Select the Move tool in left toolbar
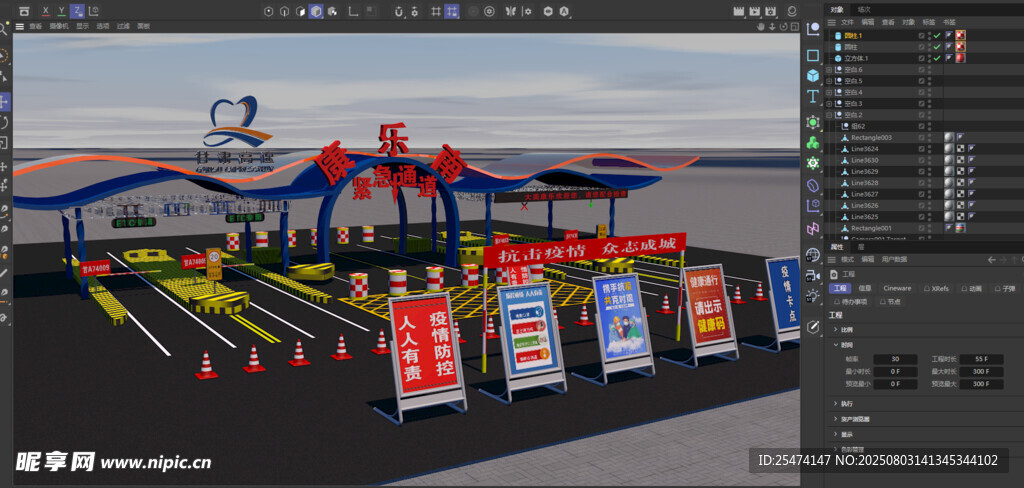This screenshot has width=1024, height=488. [x=5, y=101]
